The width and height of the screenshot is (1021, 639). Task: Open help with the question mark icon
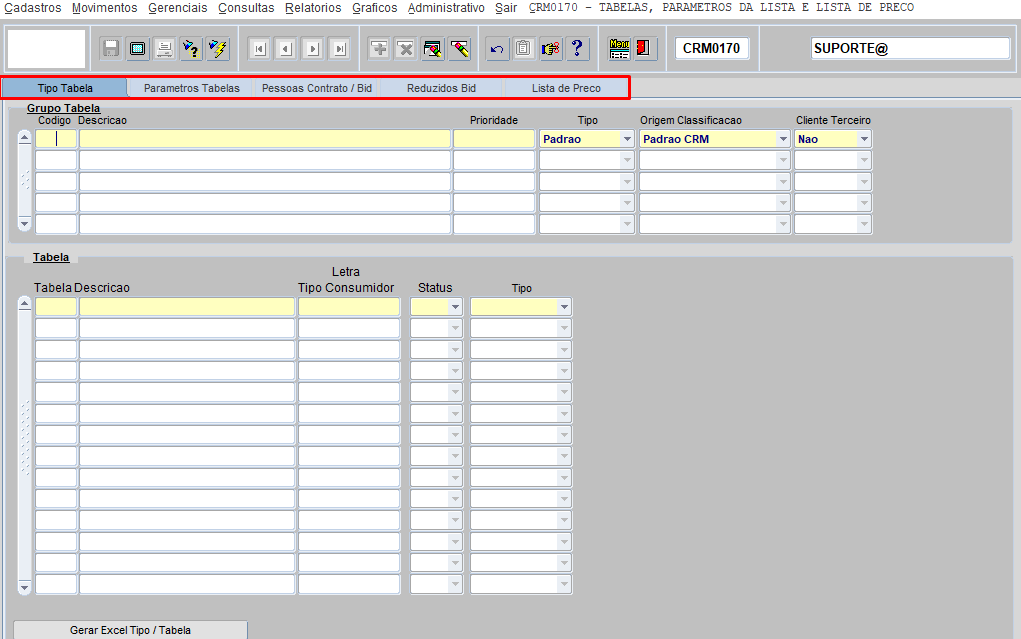tap(578, 49)
